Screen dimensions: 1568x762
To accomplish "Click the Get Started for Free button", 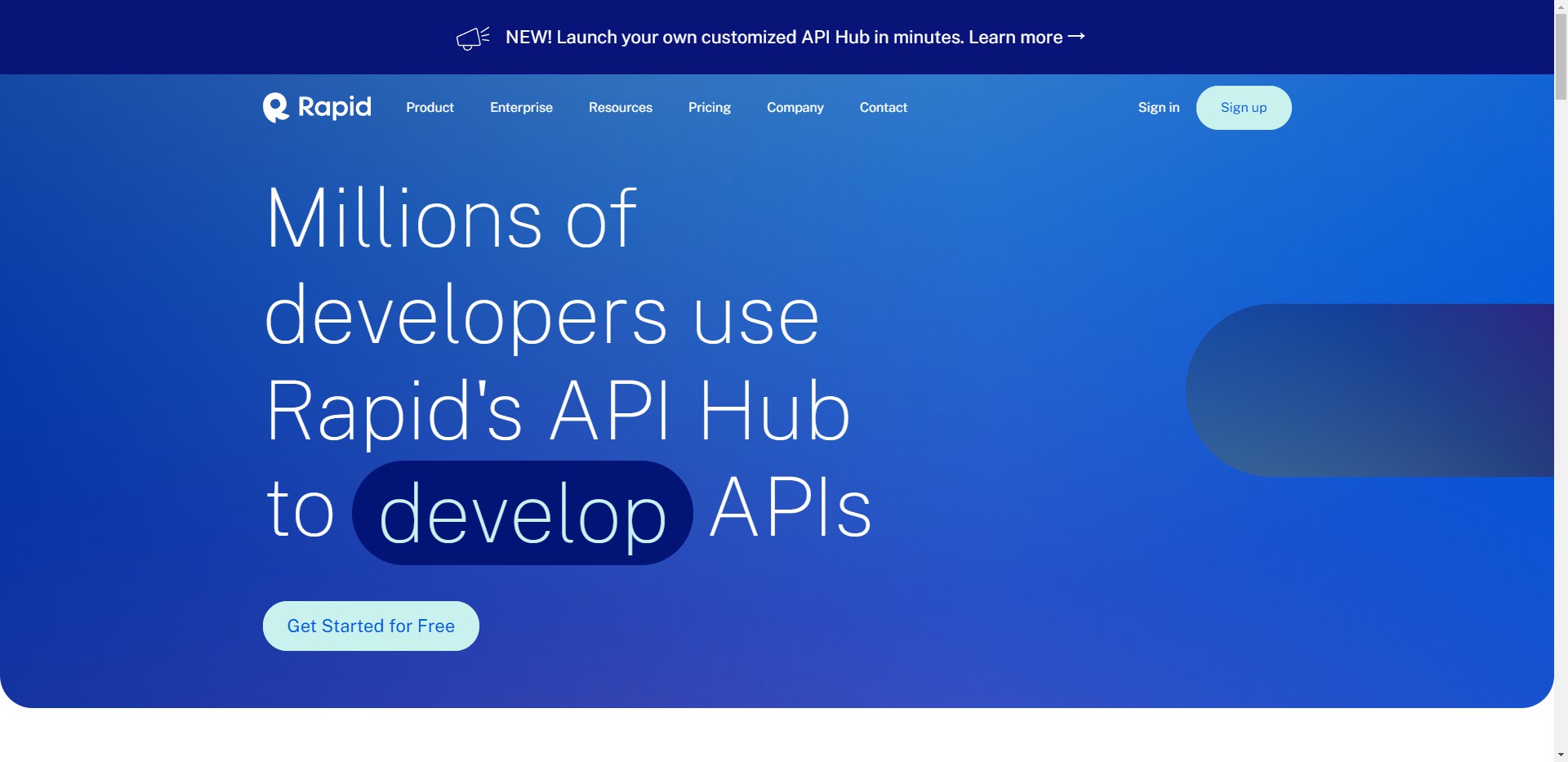I will pos(371,626).
